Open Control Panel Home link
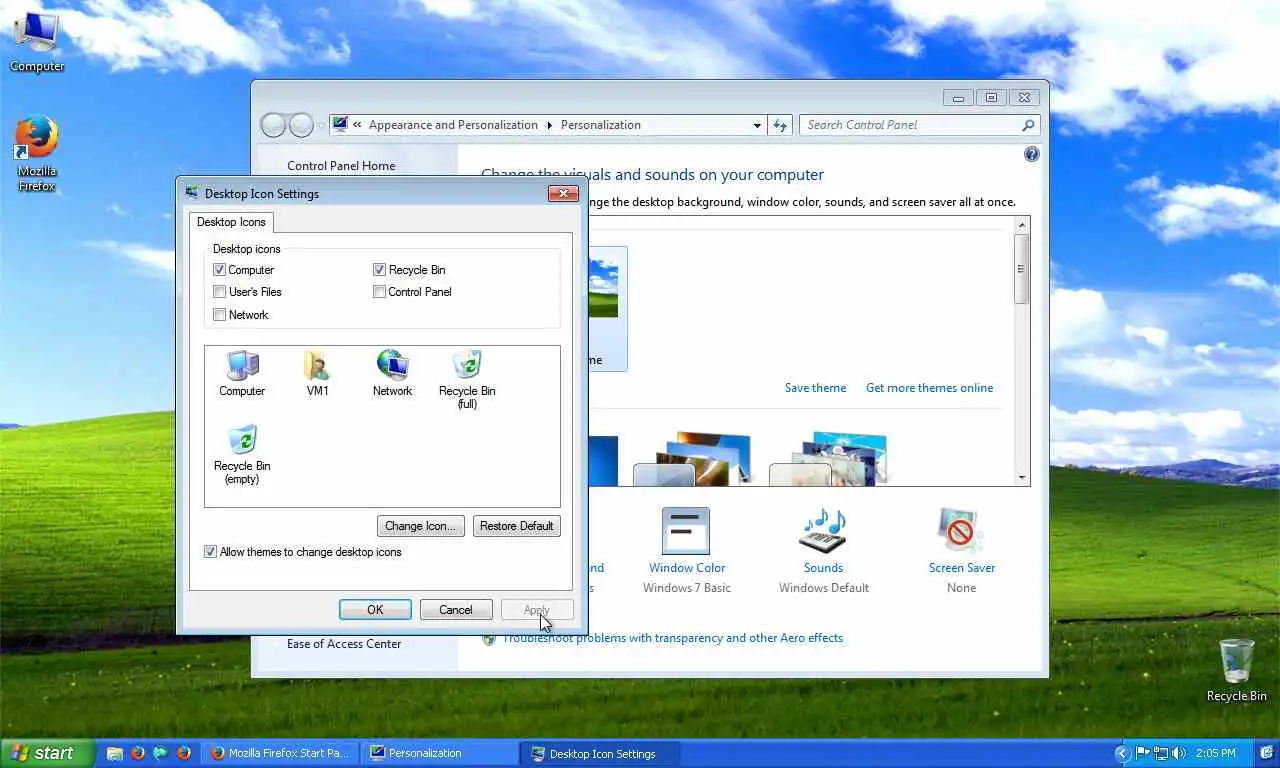This screenshot has height=768, width=1280. pos(341,166)
